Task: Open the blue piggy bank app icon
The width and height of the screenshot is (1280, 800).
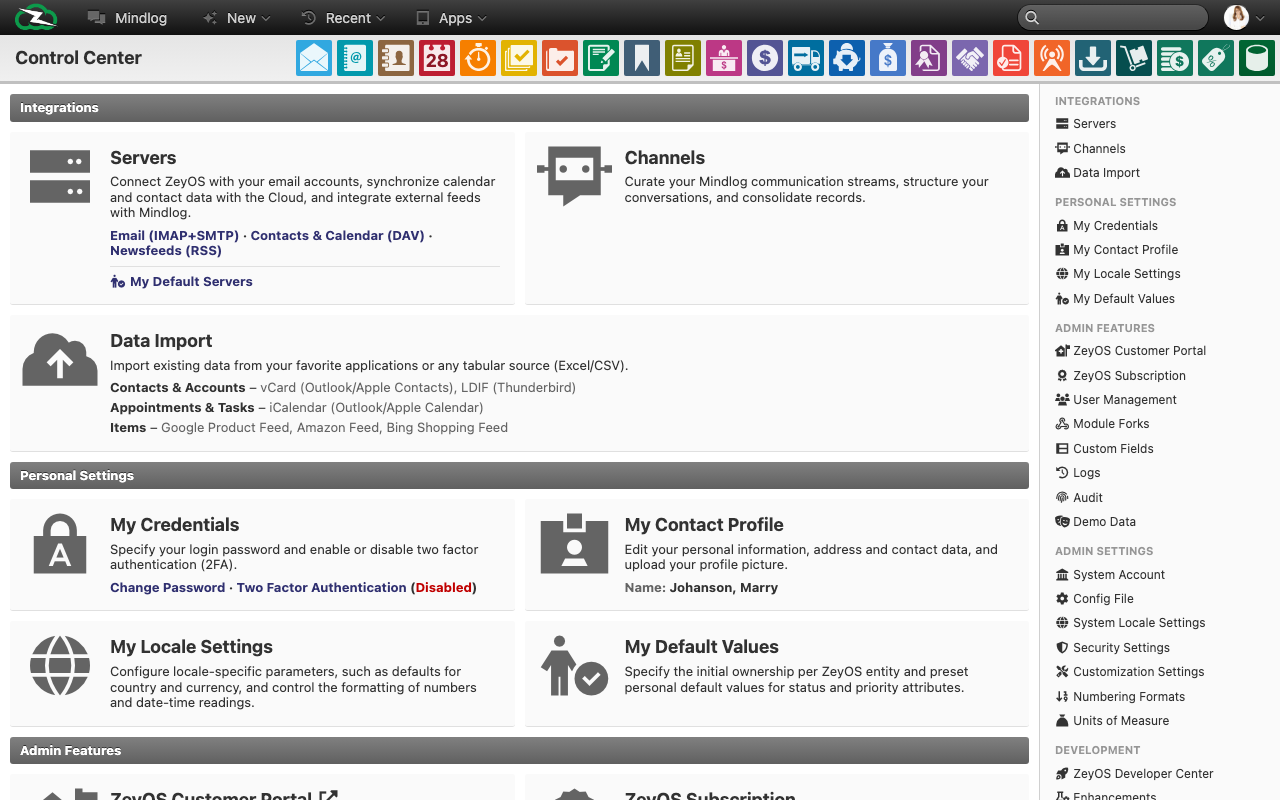Action: pos(847,58)
